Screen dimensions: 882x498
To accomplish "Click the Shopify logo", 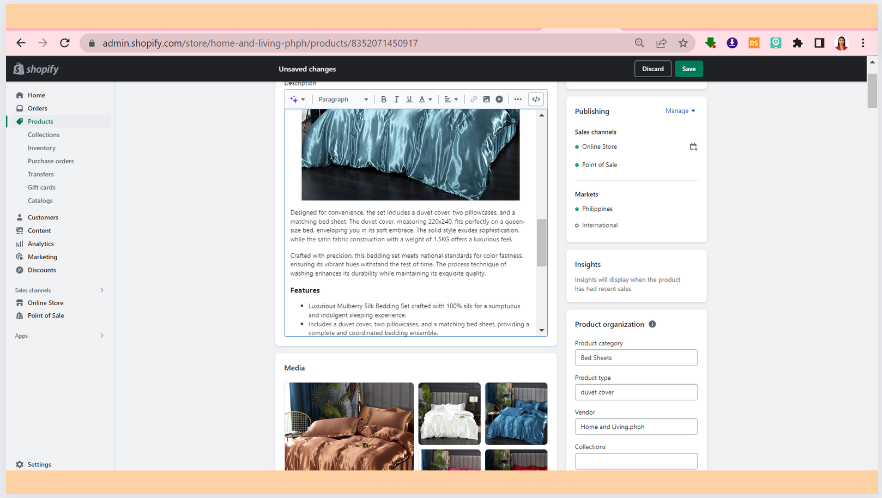I will click(x=36, y=69).
